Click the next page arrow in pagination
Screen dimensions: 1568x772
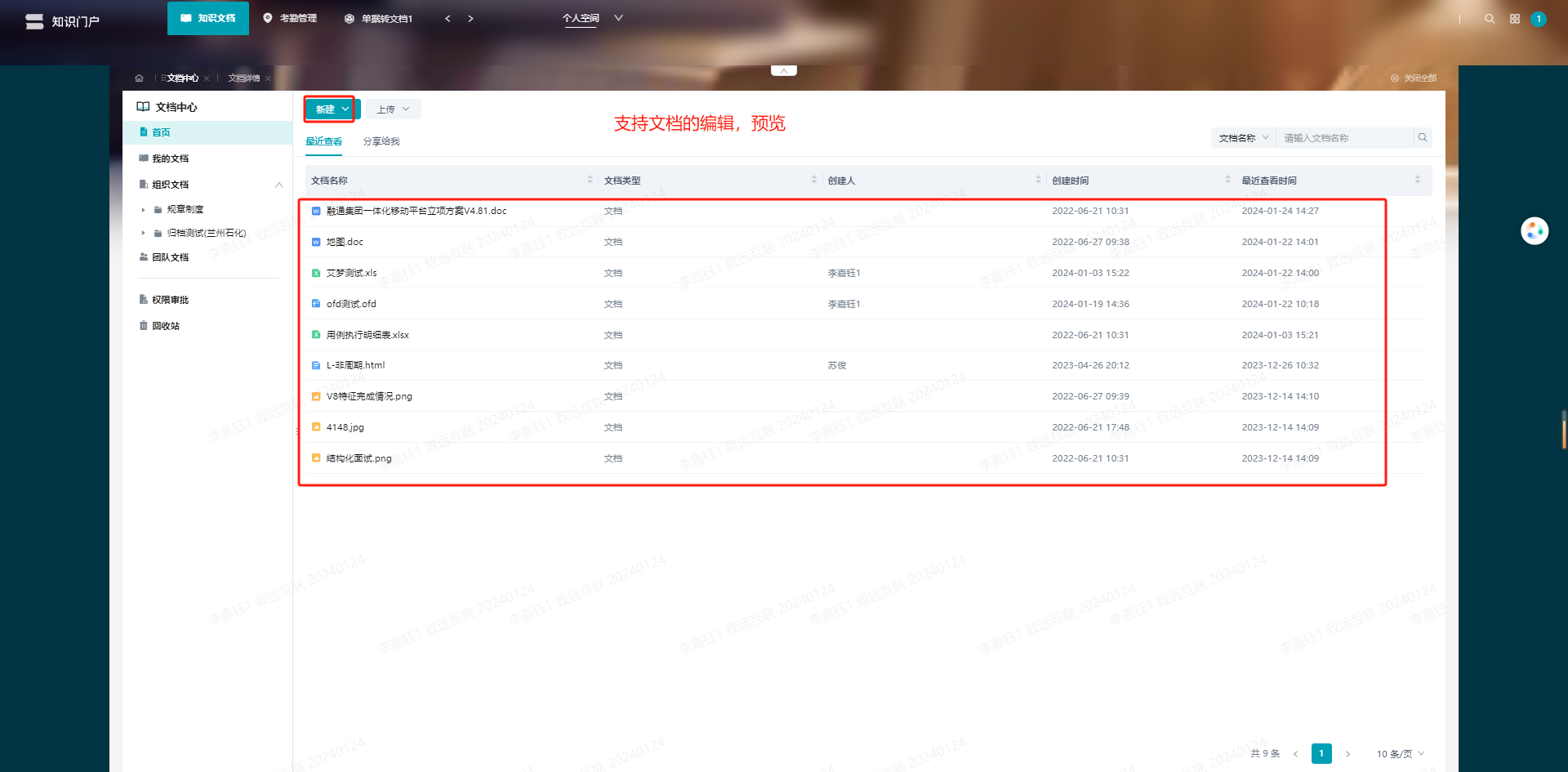1347,754
